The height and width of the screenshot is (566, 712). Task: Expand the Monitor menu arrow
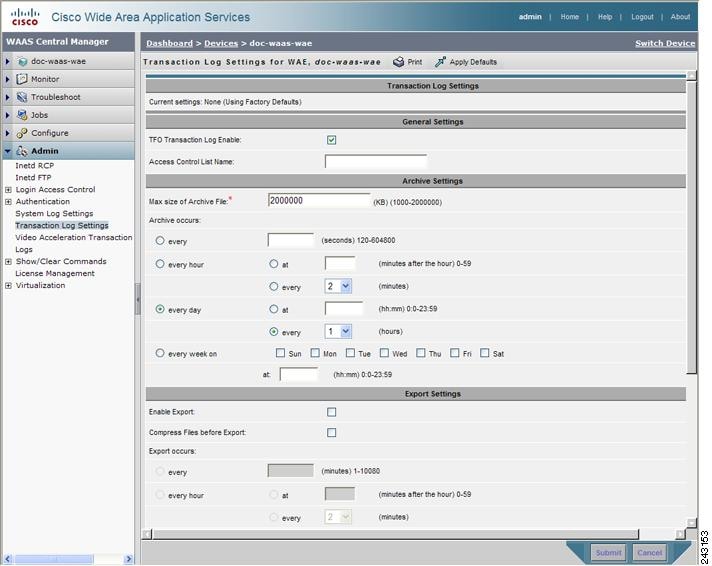click(x=7, y=79)
